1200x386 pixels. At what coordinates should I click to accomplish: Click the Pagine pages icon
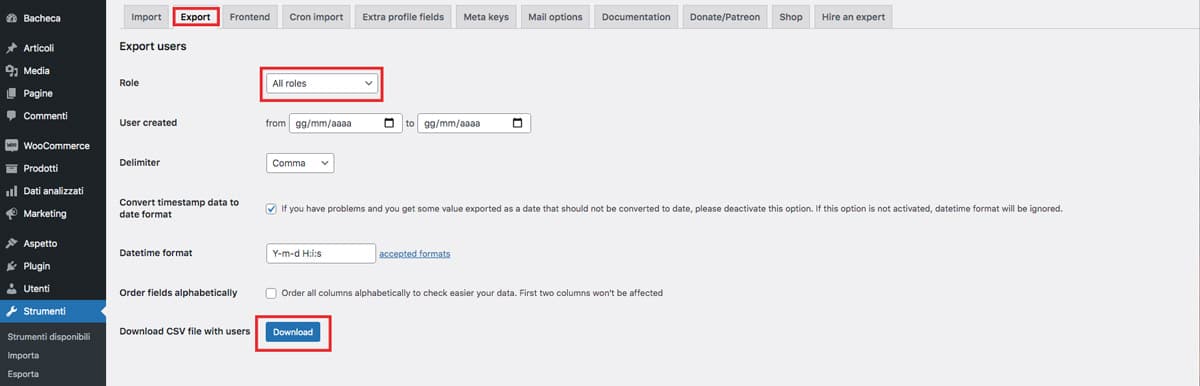(11, 93)
